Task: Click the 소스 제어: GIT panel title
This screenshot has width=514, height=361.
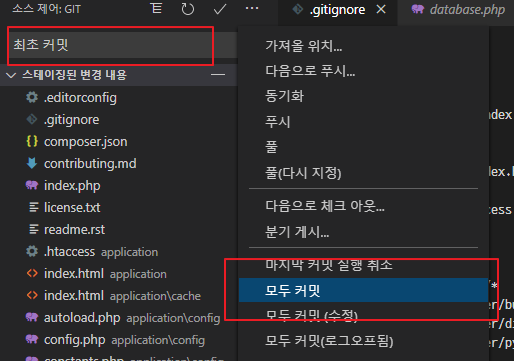Action: tap(46, 9)
